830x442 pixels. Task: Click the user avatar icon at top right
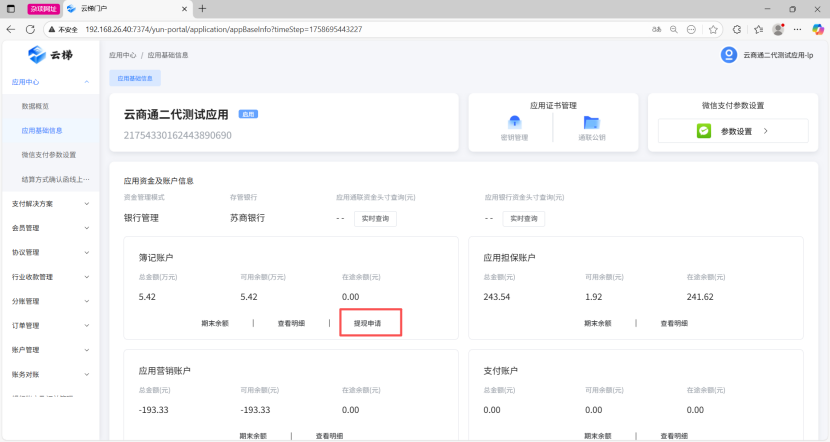[x=728, y=55]
